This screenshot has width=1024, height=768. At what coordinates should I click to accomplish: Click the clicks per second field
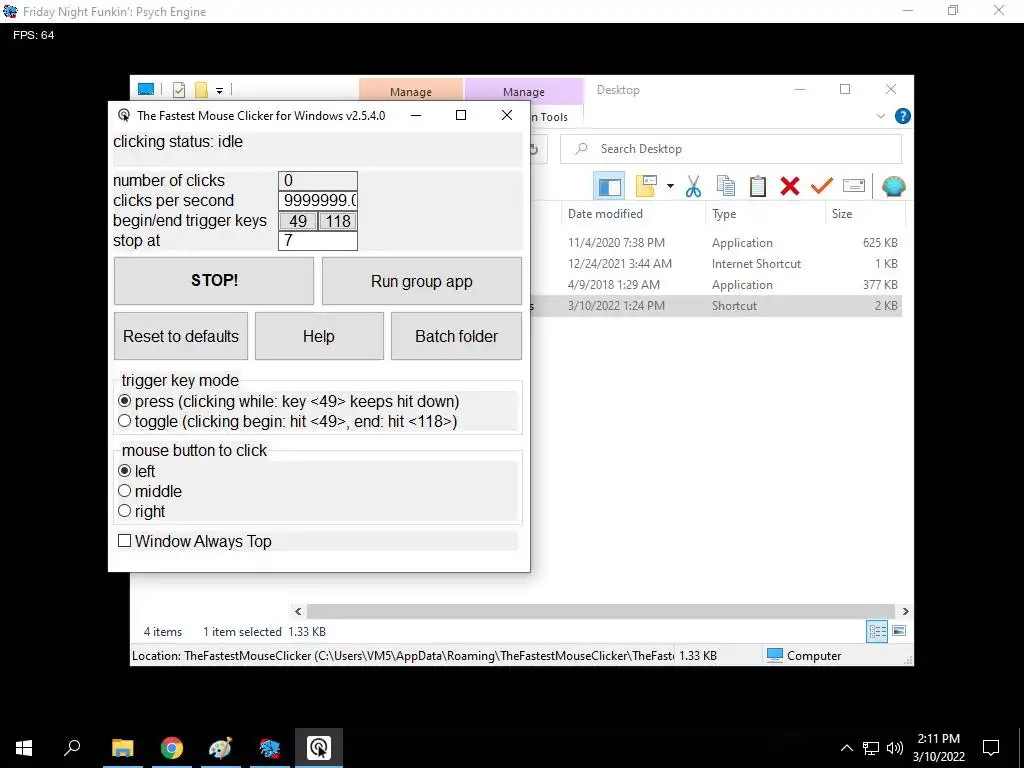pos(318,200)
